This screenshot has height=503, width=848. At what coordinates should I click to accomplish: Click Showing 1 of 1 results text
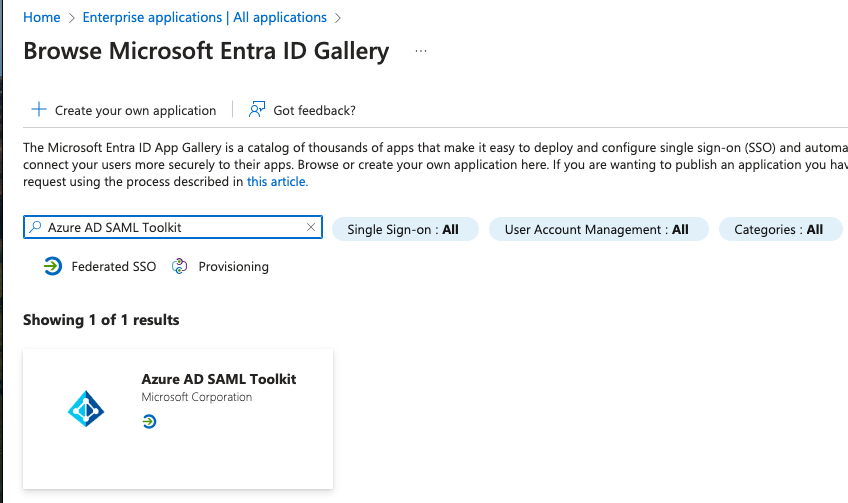tap(101, 320)
